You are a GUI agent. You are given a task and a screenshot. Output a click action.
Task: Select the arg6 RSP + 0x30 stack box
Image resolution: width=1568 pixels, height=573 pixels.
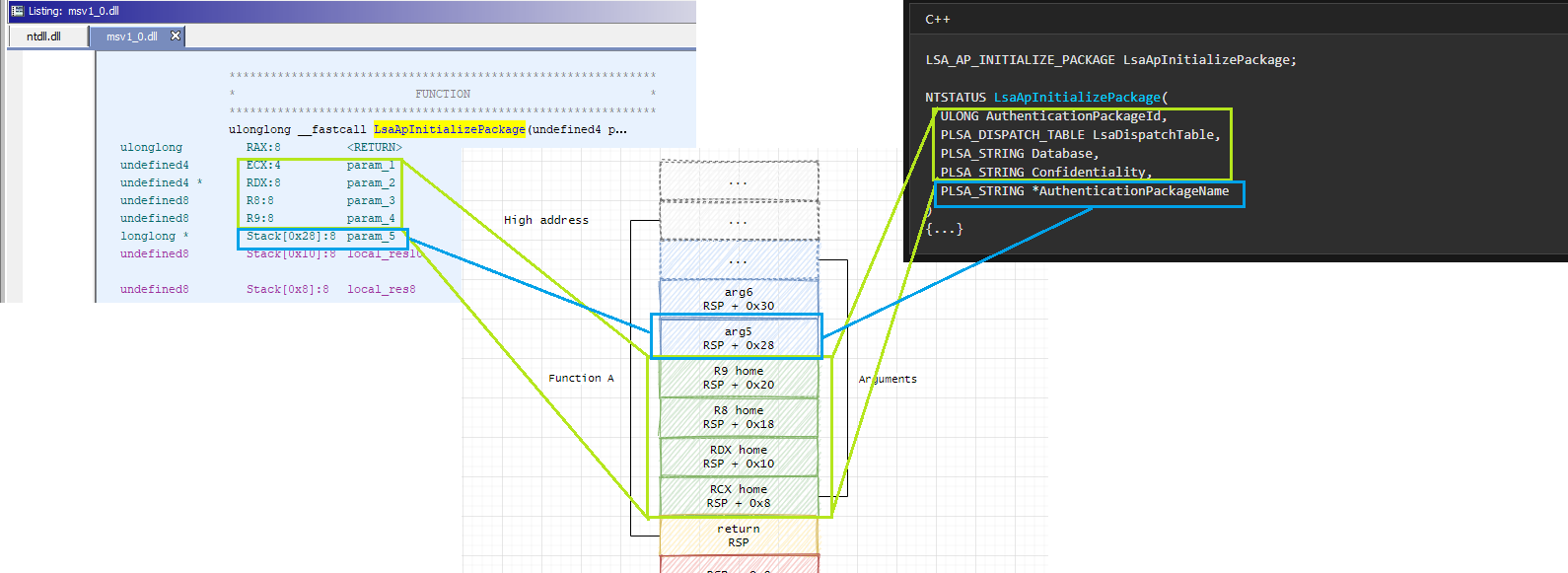tap(738, 299)
